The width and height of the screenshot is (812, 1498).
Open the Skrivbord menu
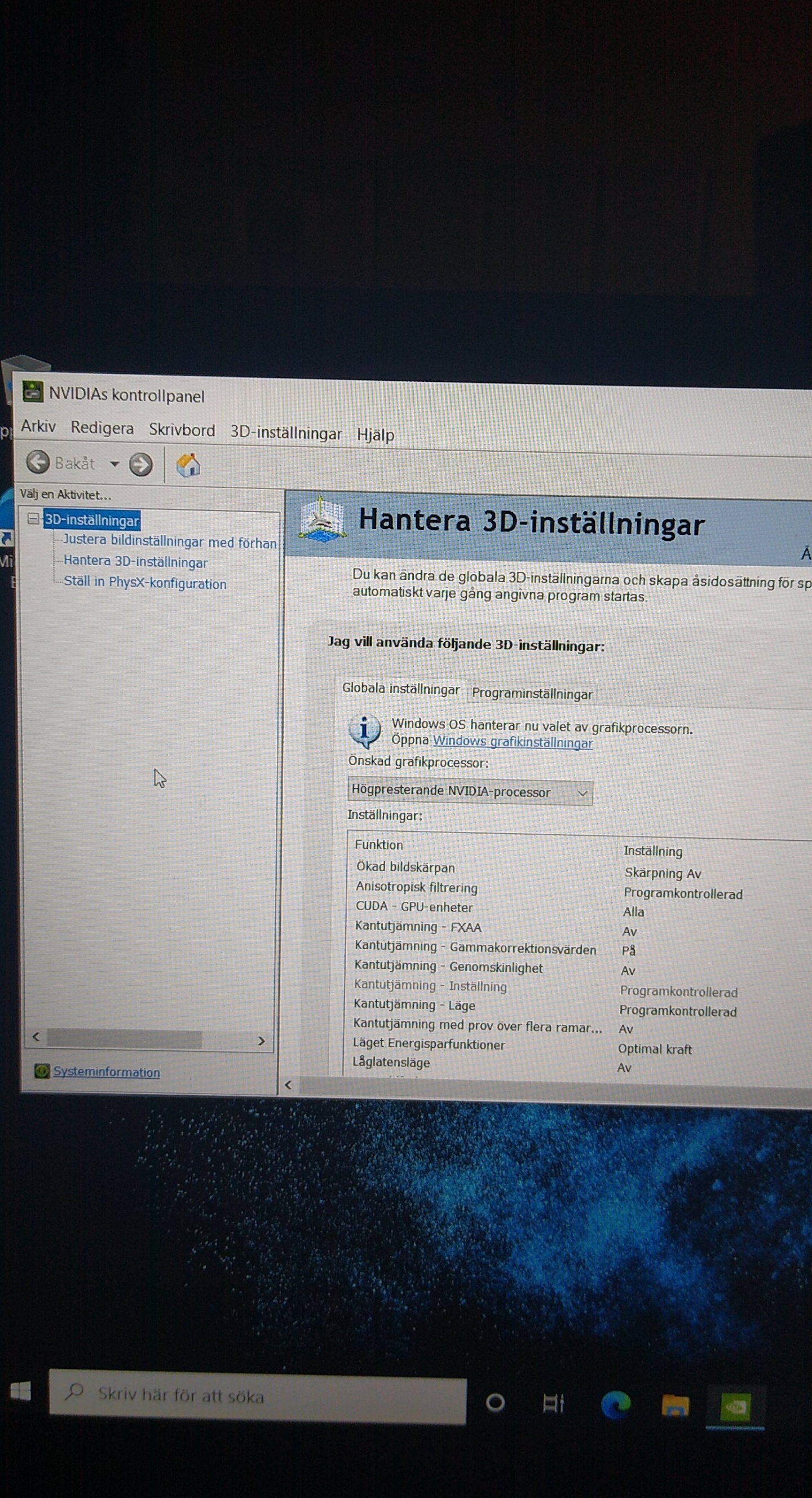point(182,430)
